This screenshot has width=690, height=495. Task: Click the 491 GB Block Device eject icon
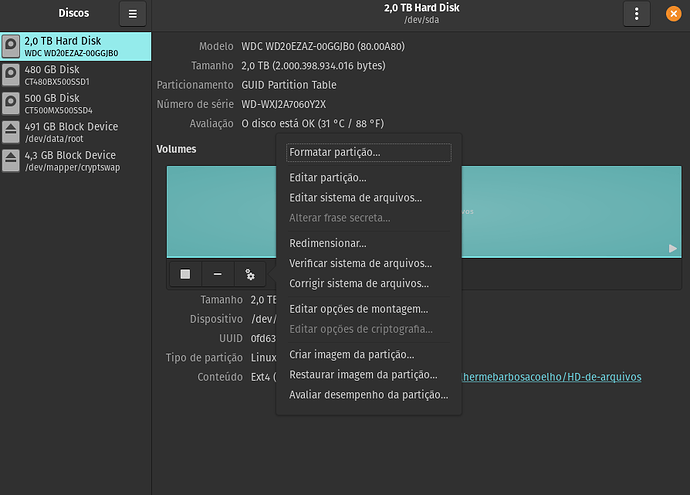click(x=11, y=132)
